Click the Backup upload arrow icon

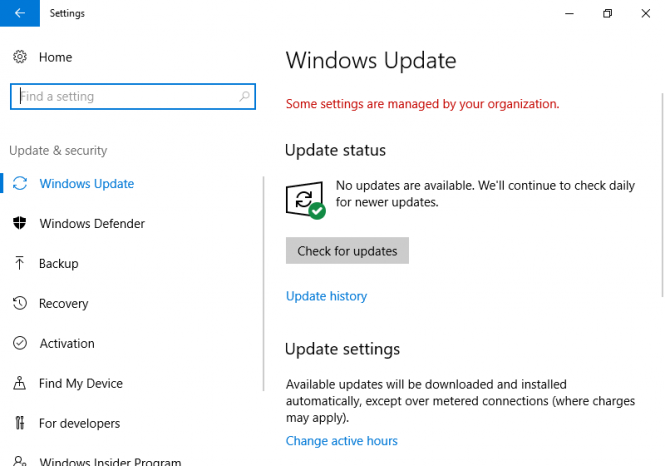click(20, 263)
